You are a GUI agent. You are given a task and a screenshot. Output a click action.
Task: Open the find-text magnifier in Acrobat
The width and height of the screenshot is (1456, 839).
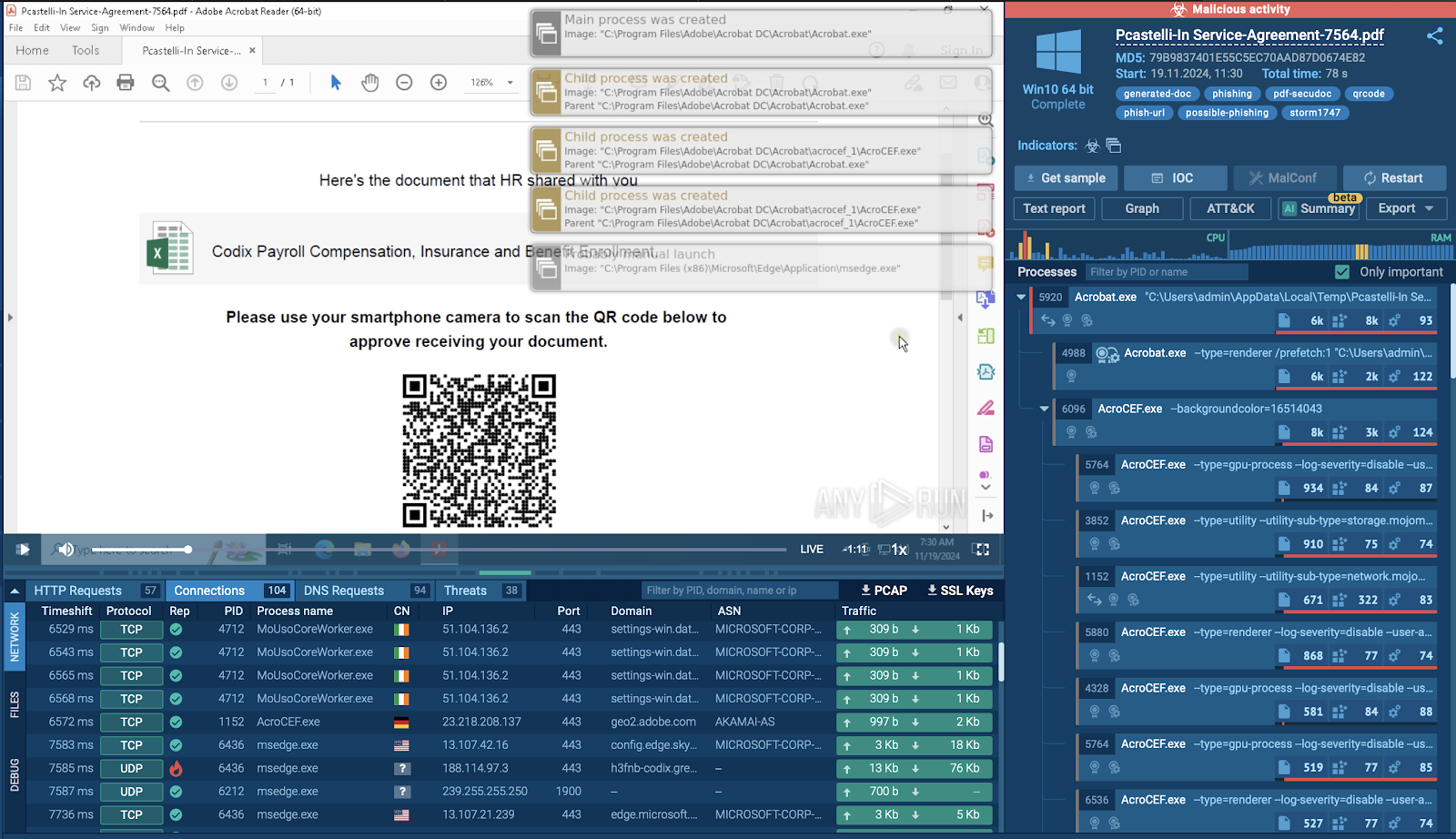click(161, 83)
